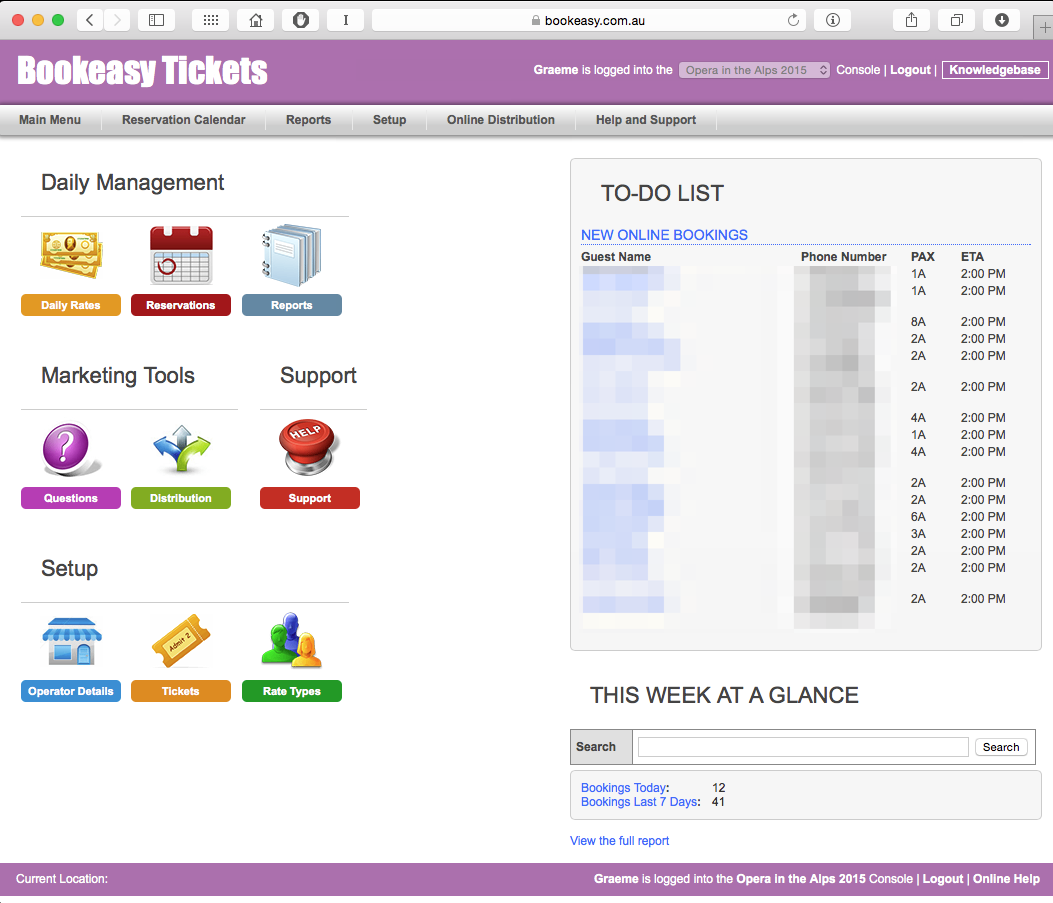The width and height of the screenshot is (1053, 903).
Task: Go back with Safari back arrow
Action: (x=90, y=20)
